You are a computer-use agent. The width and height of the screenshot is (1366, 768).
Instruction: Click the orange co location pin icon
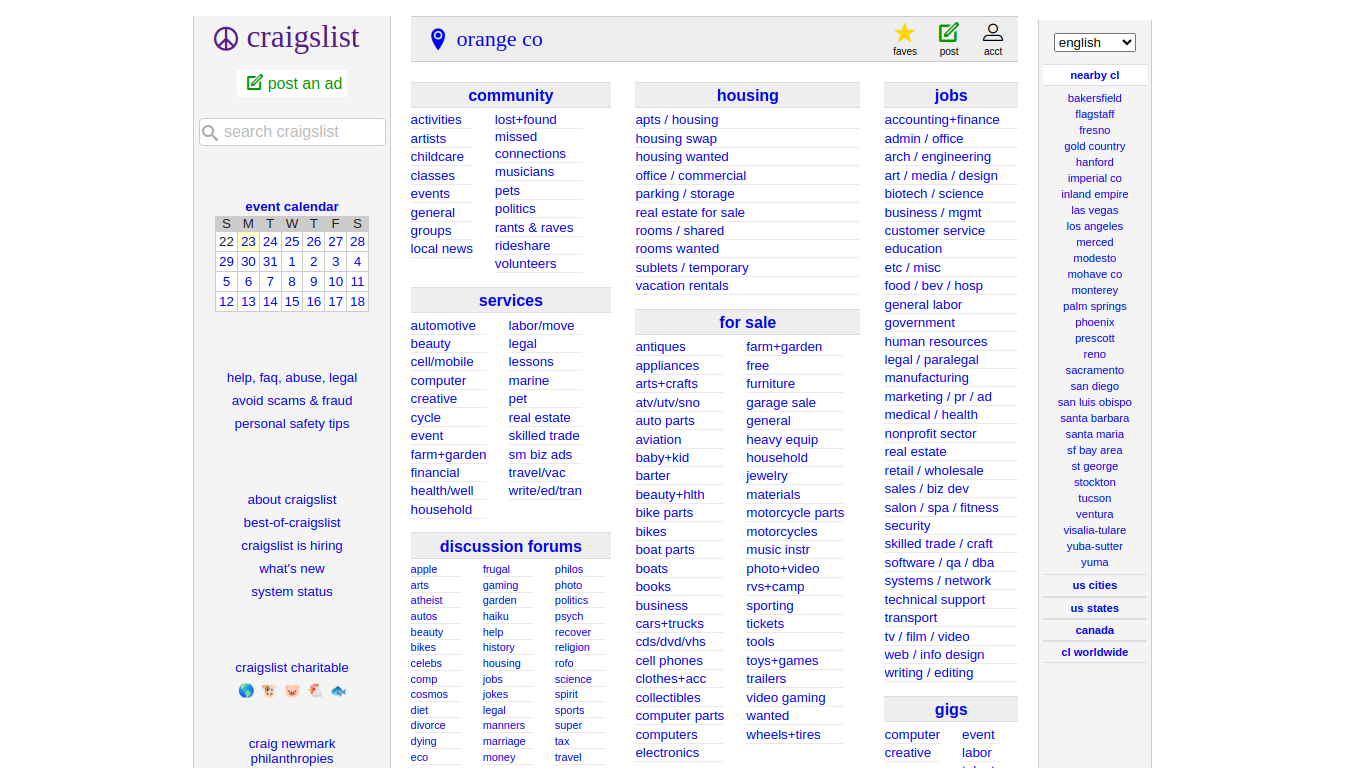click(437, 39)
